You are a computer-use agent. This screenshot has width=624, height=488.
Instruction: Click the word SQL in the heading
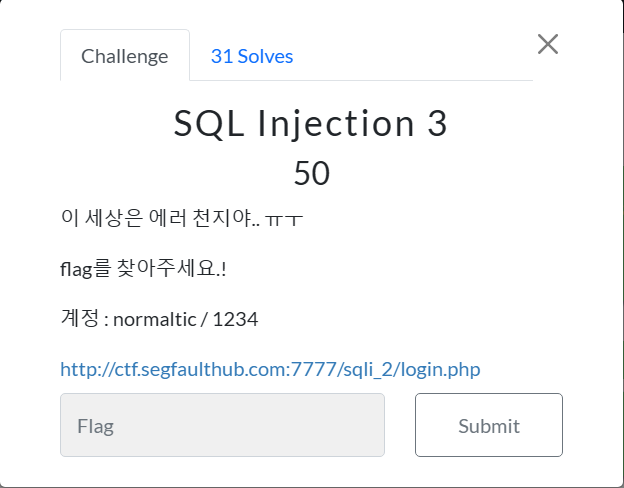209,124
